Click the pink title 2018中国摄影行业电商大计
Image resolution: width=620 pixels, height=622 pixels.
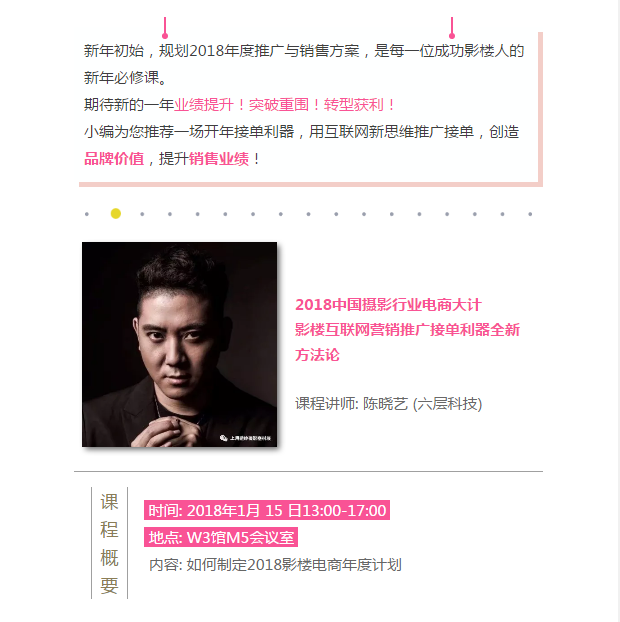click(388, 305)
